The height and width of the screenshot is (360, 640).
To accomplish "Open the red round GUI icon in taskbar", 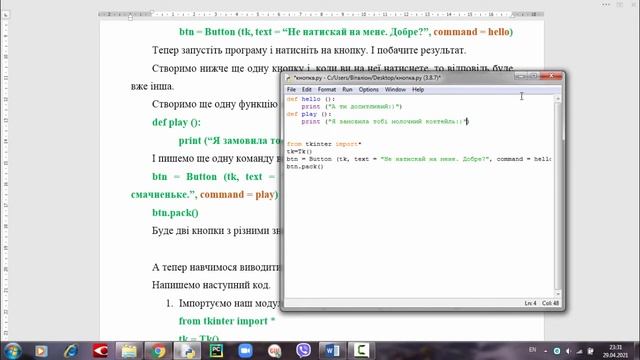I will [x=274, y=351].
